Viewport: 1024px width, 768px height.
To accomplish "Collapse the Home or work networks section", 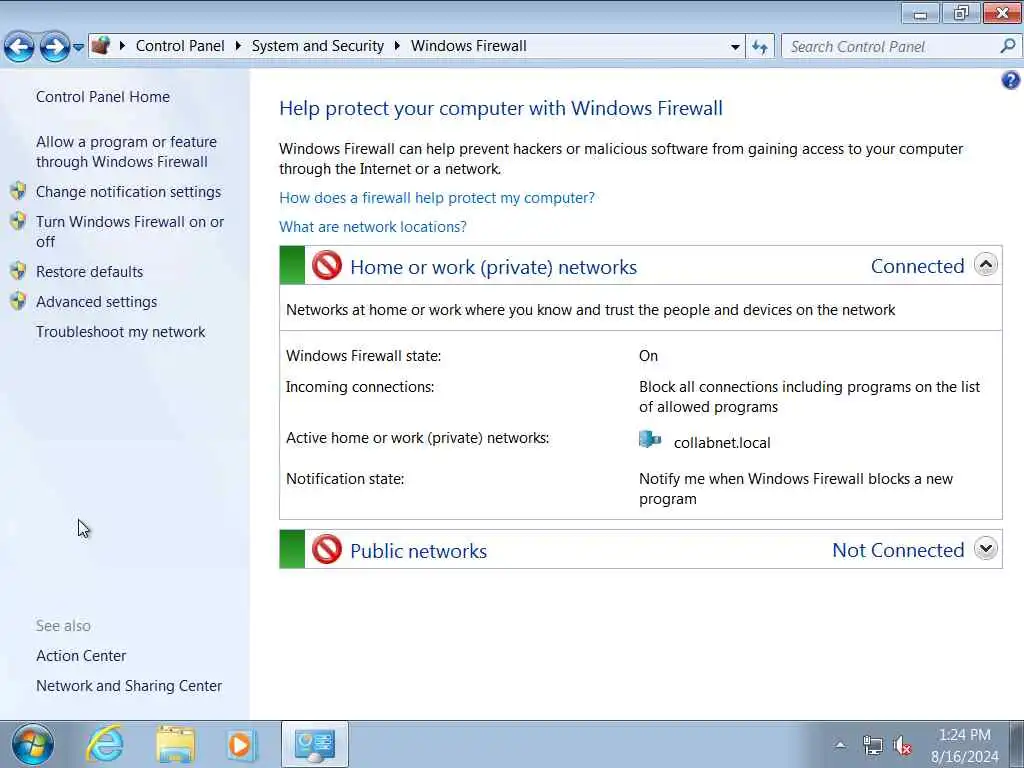I will click(985, 264).
